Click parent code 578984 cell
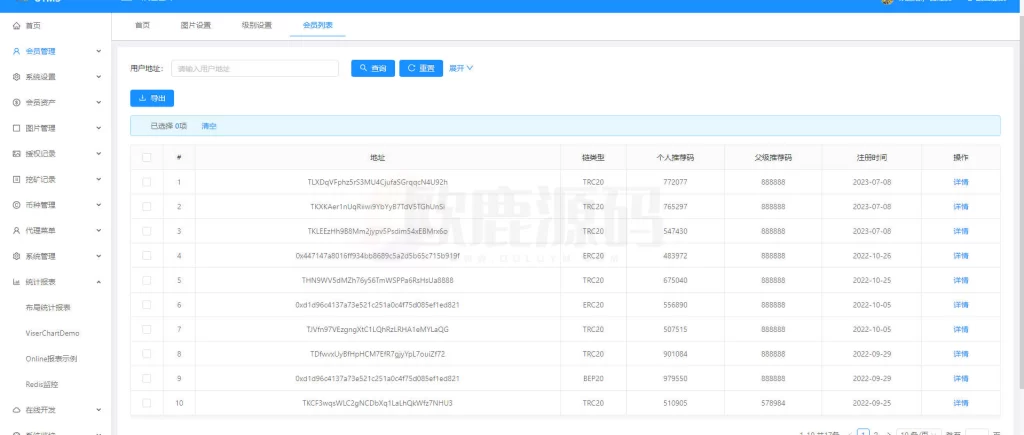This screenshot has width=1024, height=435. [773, 403]
